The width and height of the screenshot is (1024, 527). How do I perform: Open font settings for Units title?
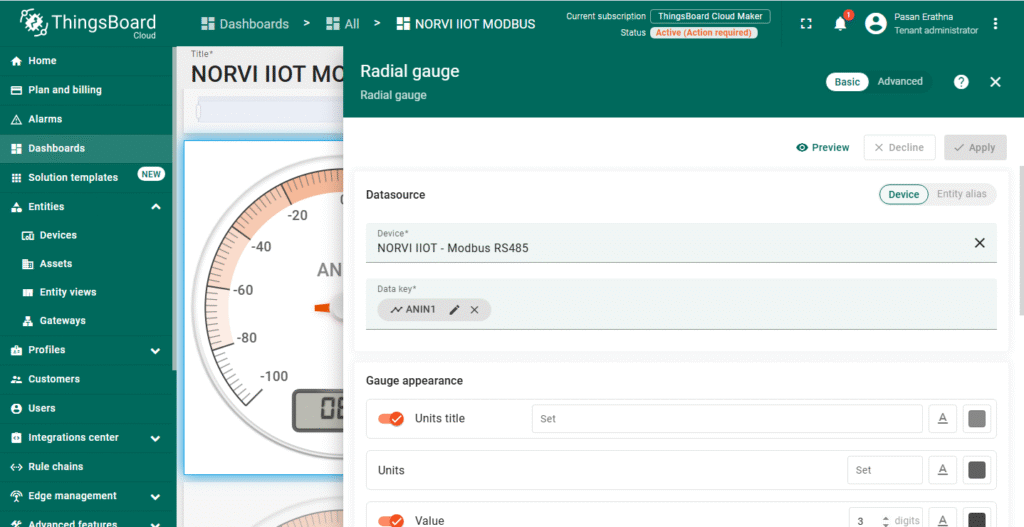click(x=942, y=419)
